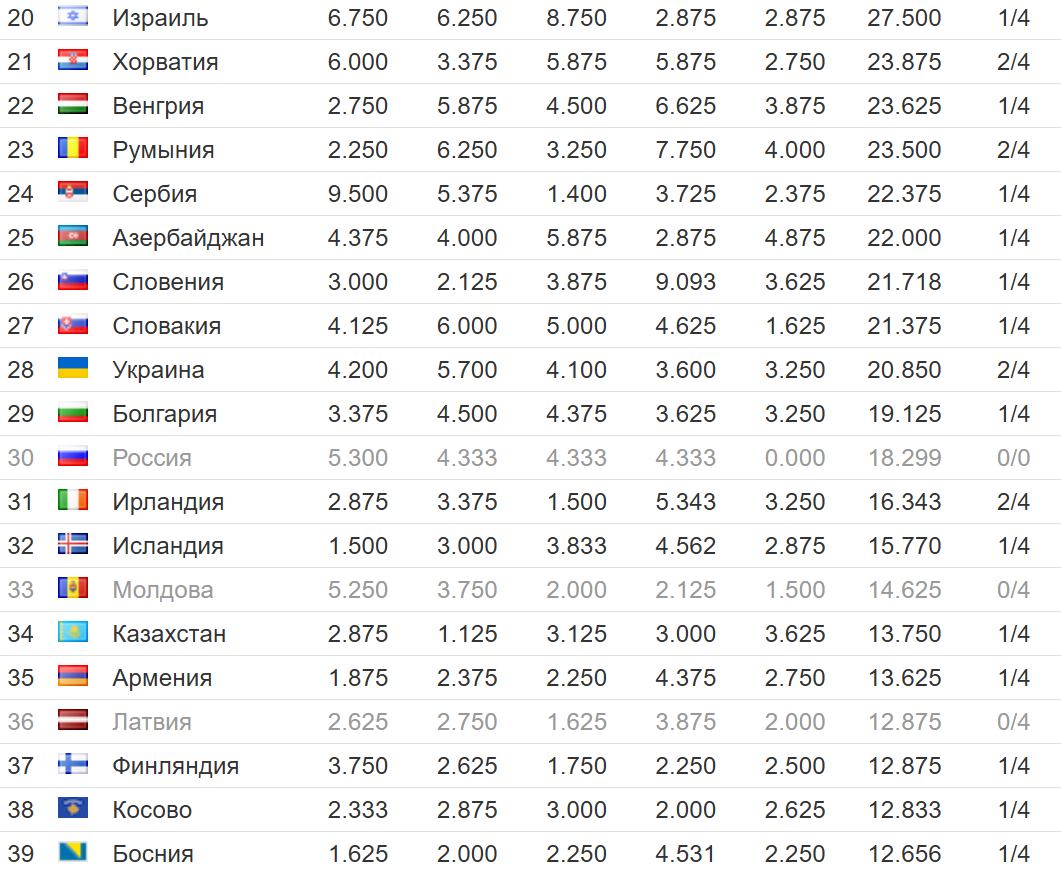1061x875 pixels.
Task: Click the Kosovo flag icon
Action: (73, 809)
